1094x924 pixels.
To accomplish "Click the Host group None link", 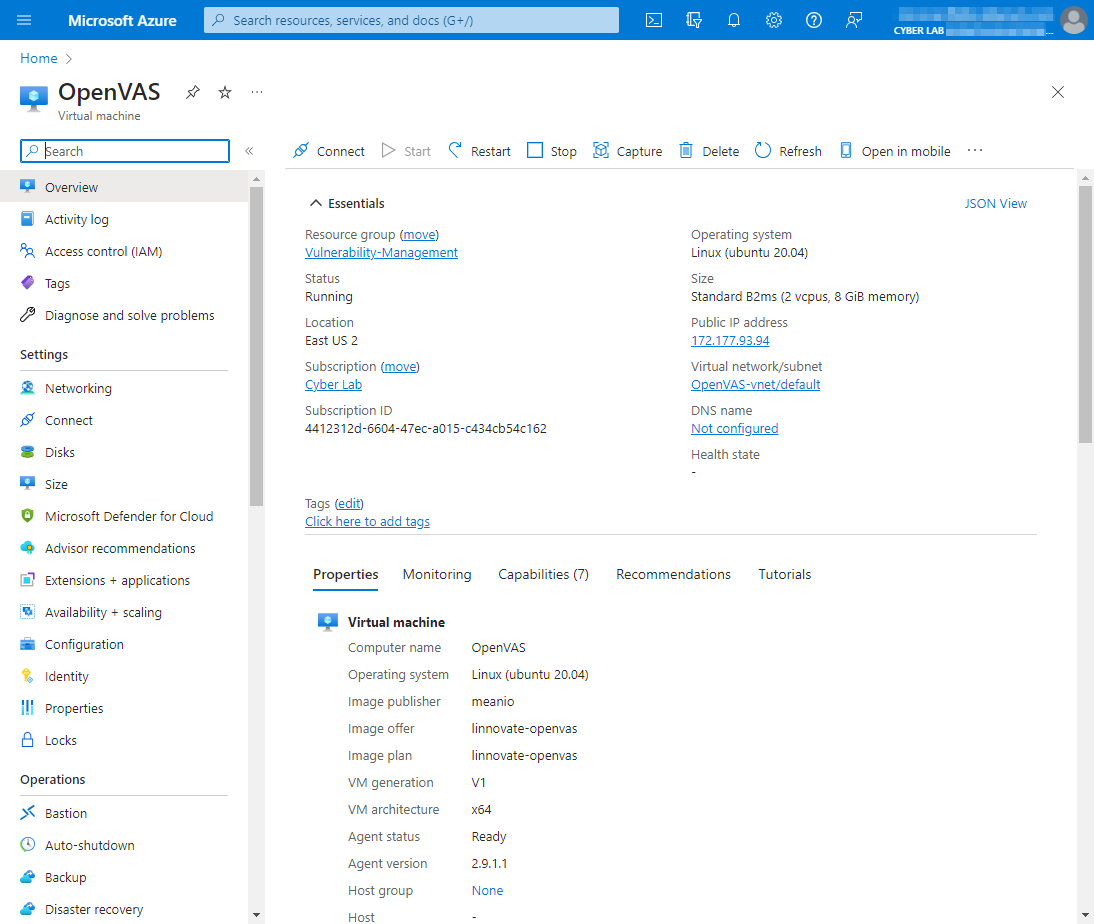I will click(487, 891).
